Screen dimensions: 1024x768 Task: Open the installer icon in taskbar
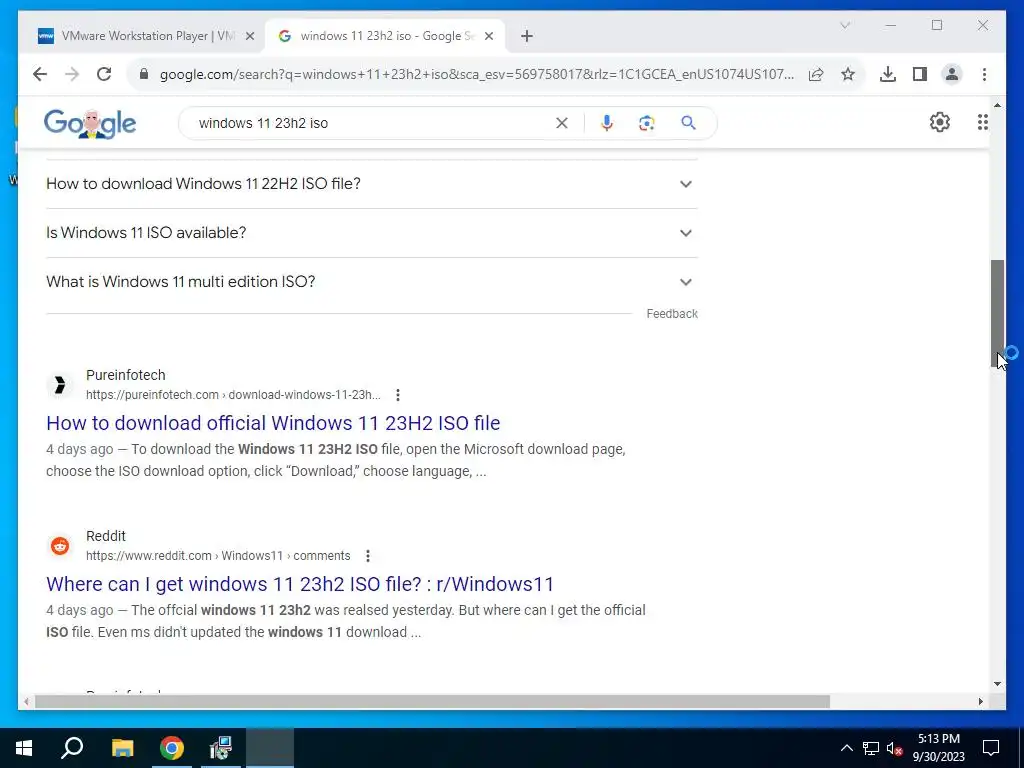coord(221,748)
